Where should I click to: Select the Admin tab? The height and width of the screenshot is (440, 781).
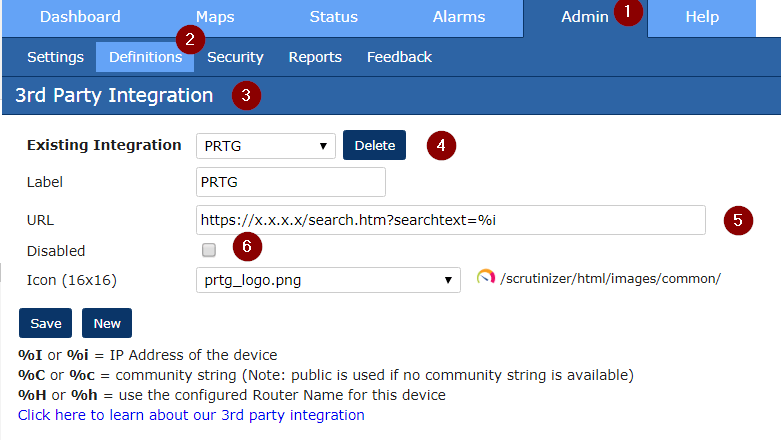(x=585, y=17)
